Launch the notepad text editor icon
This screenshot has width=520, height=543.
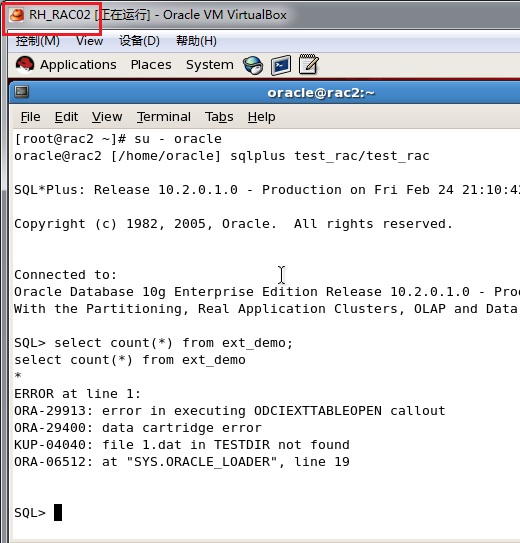[x=308, y=64]
